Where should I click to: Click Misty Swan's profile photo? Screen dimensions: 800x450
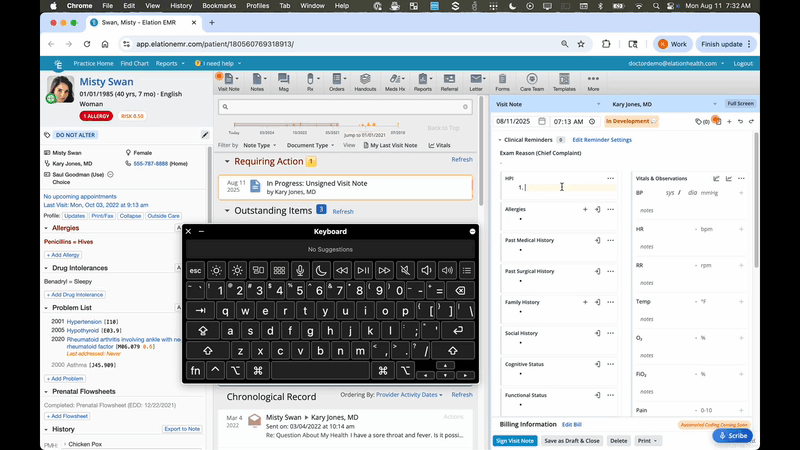(x=60, y=89)
